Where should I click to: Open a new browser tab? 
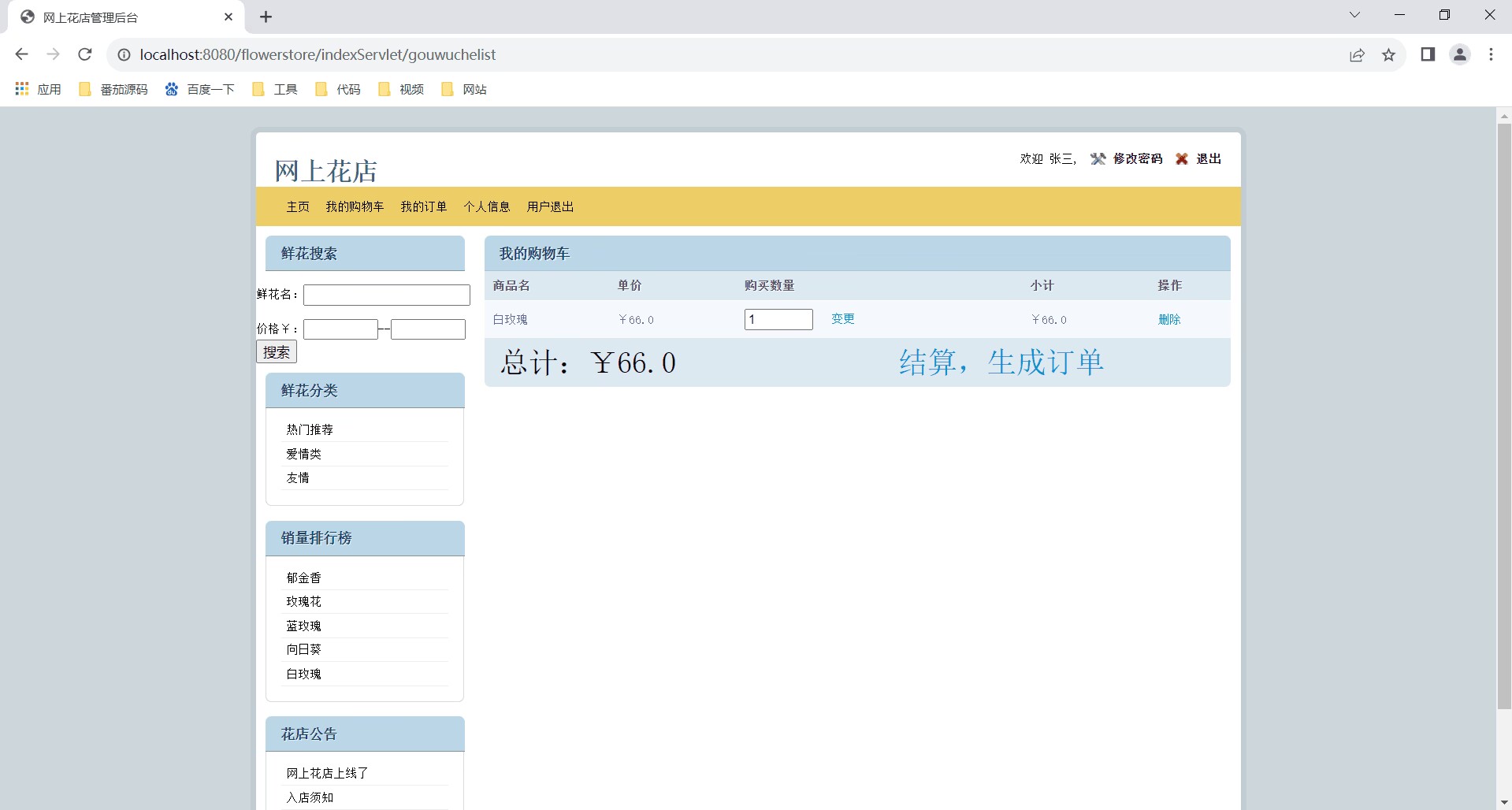coord(266,17)
